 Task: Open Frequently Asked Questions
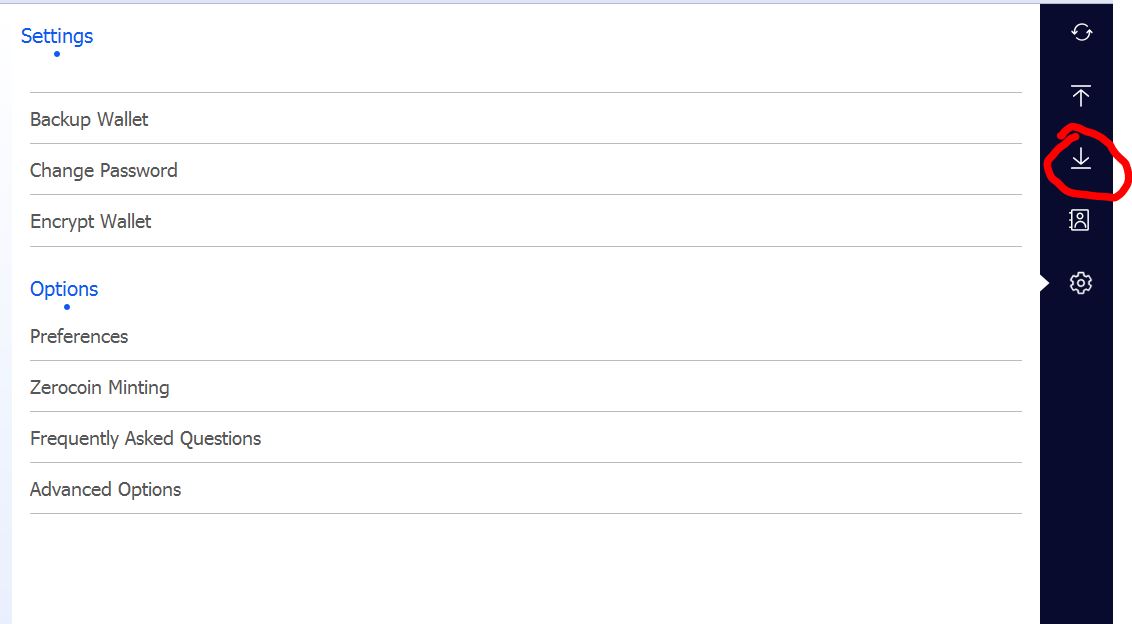pos(146,438)
